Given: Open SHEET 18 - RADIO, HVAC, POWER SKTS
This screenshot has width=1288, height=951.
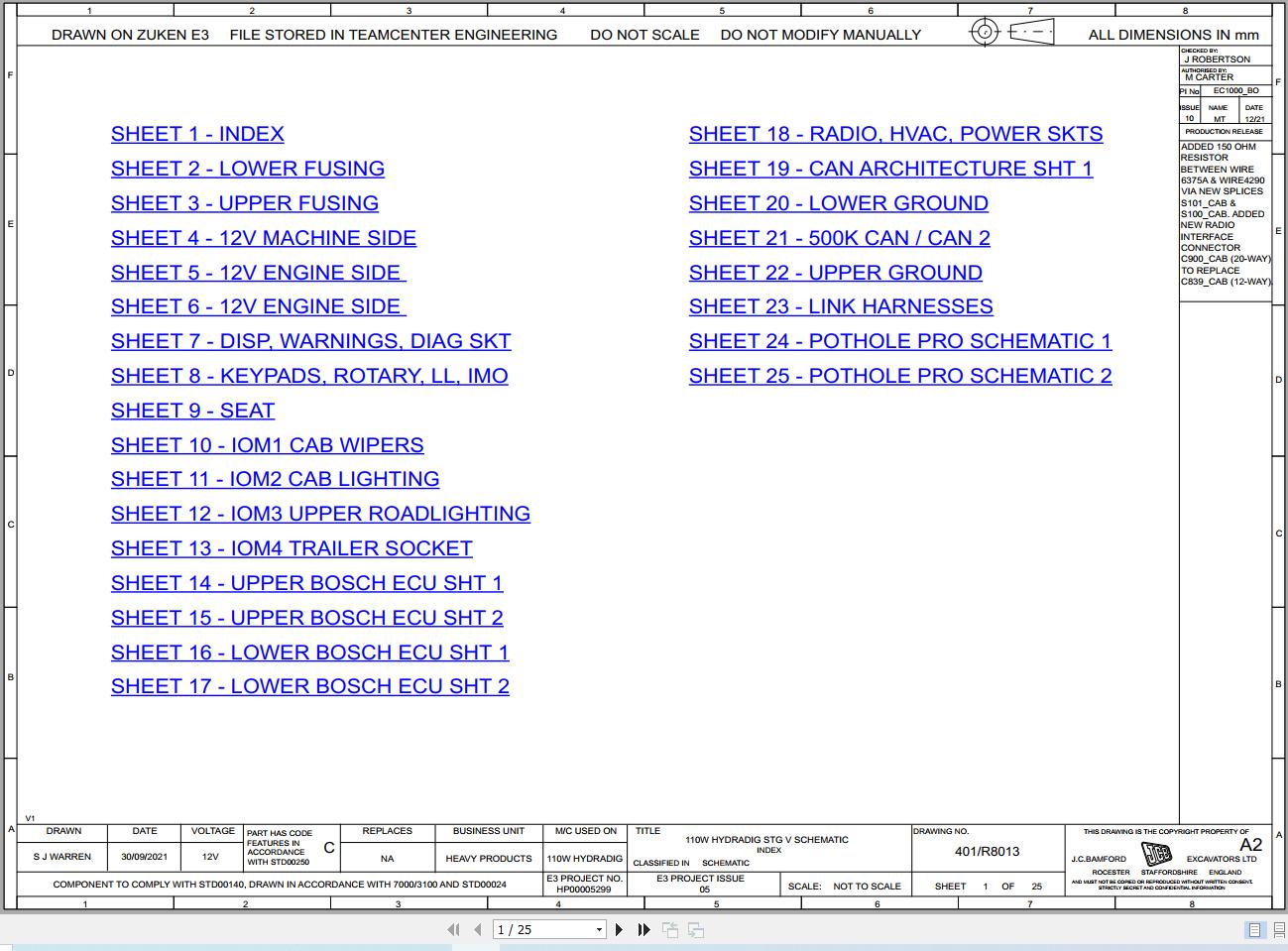Looking at the screenshot, I should (x=895, y=134).
